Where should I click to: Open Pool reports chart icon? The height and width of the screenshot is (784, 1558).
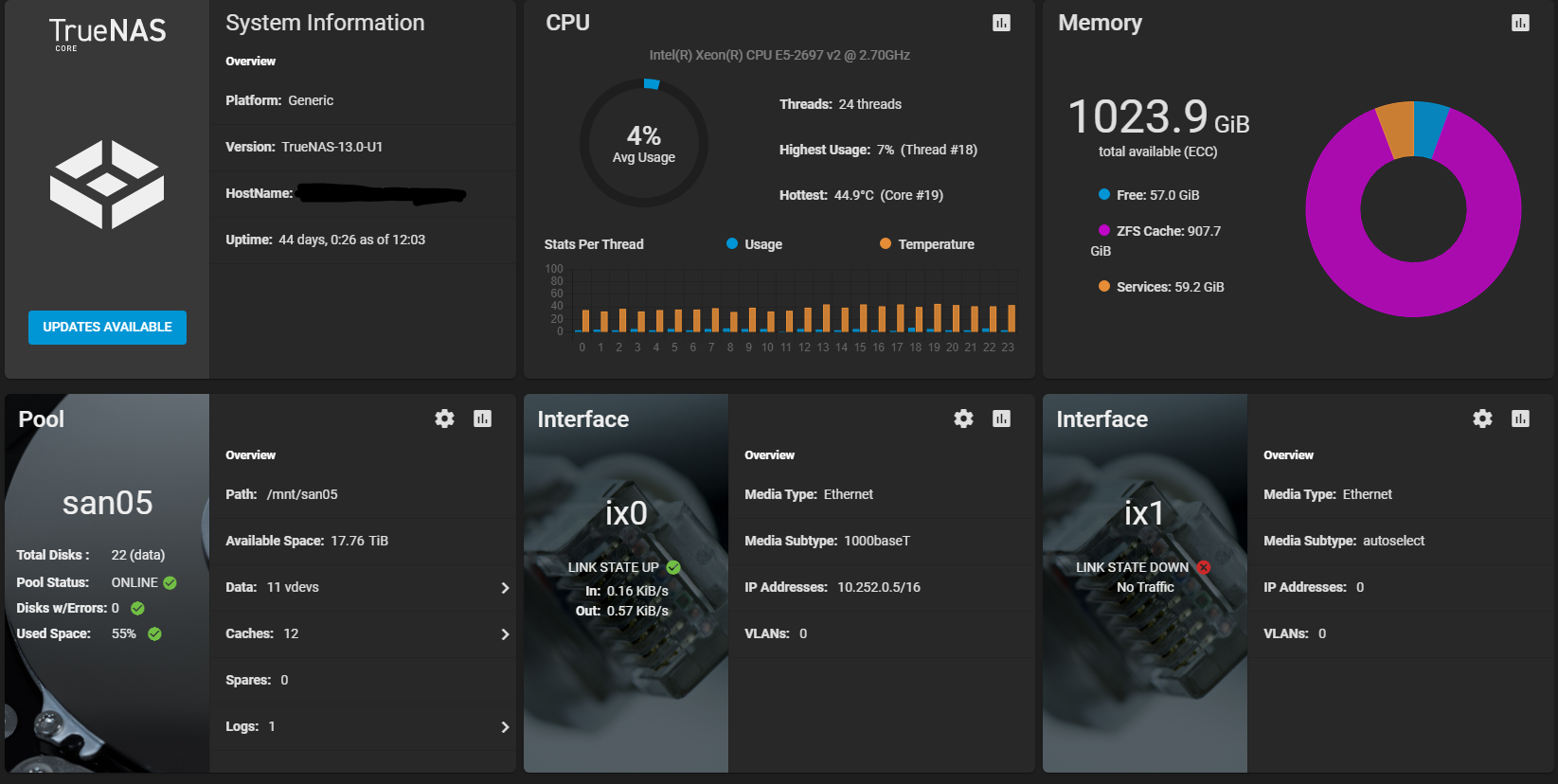482,419
